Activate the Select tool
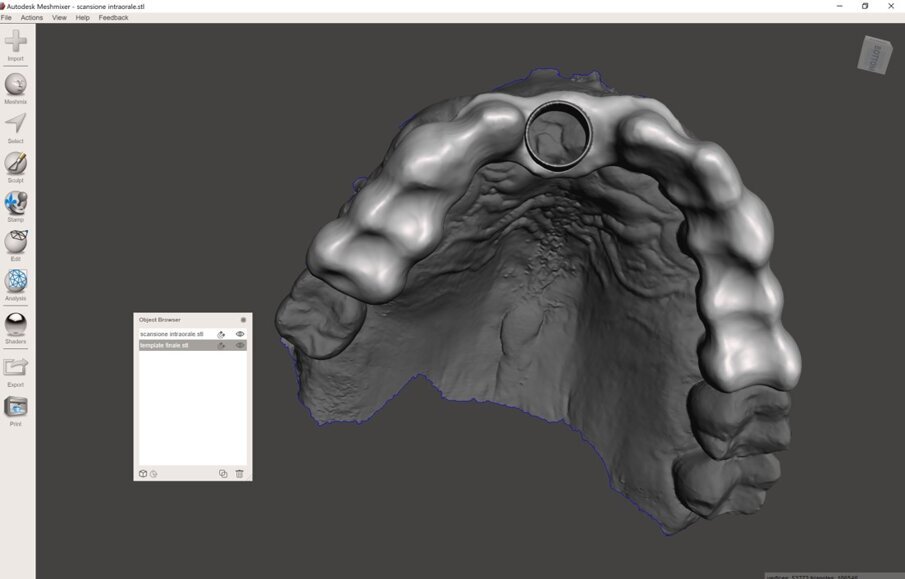The width and height of the screenshot is (905, 579). [x=15, y=124]
